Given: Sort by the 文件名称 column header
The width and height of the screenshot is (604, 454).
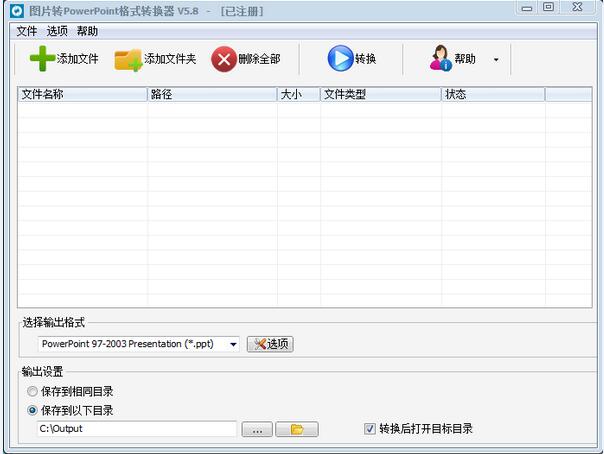Looking at the screenshot, I should tap(82, 94).
